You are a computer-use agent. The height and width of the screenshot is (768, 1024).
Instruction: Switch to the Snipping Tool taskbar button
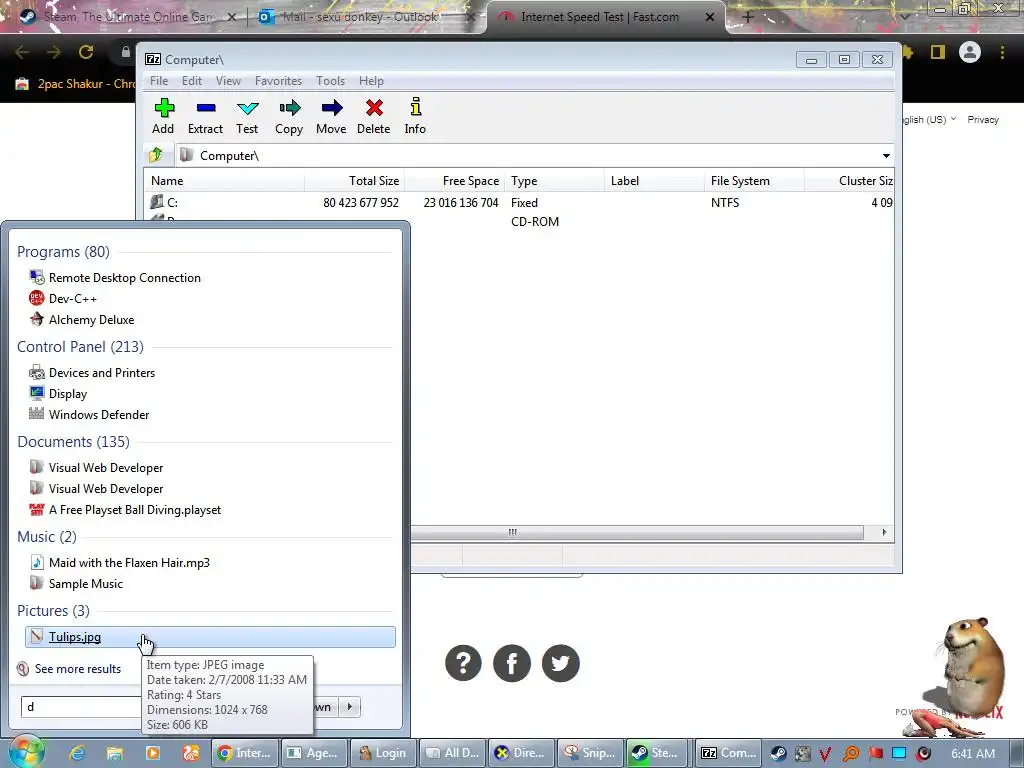590,753
